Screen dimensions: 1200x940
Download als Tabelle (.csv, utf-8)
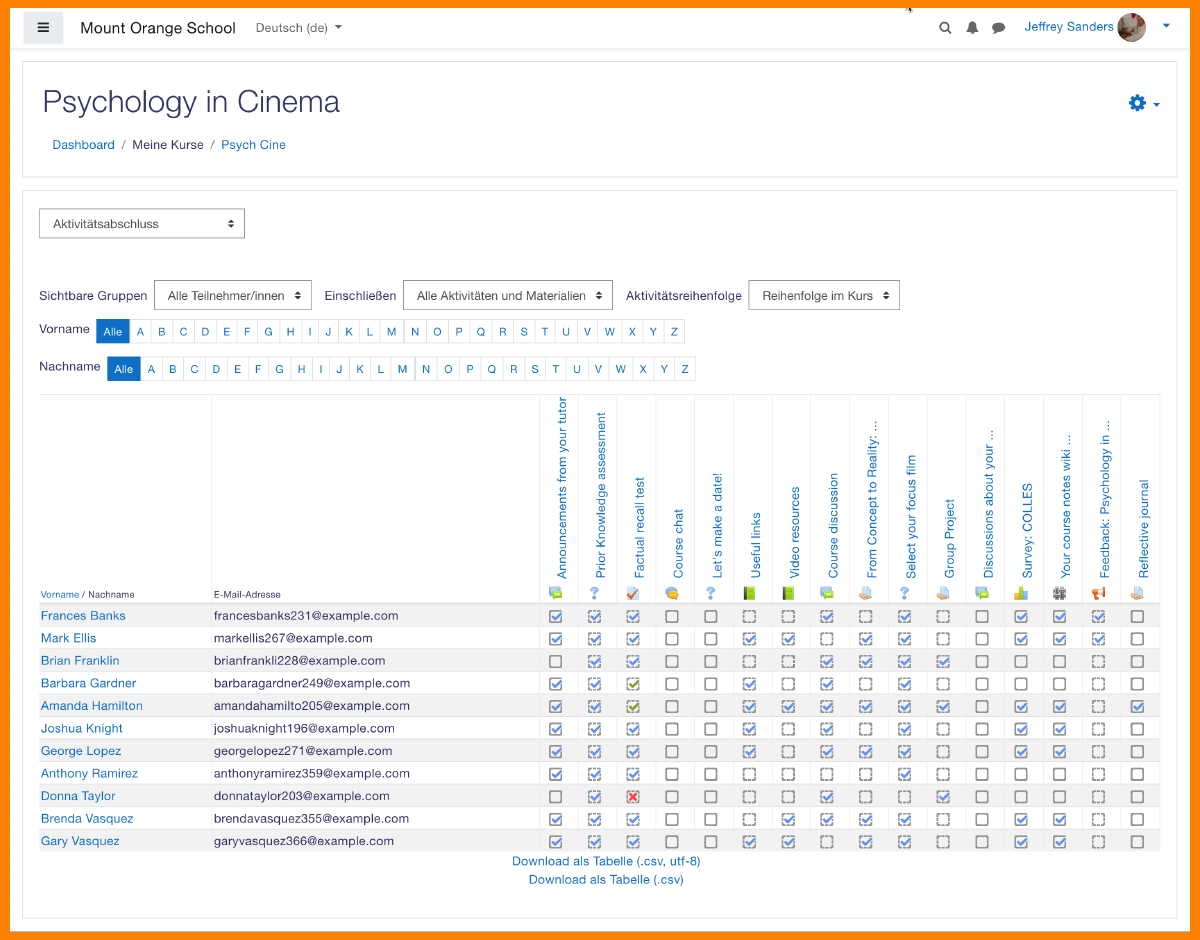(606, 861)
